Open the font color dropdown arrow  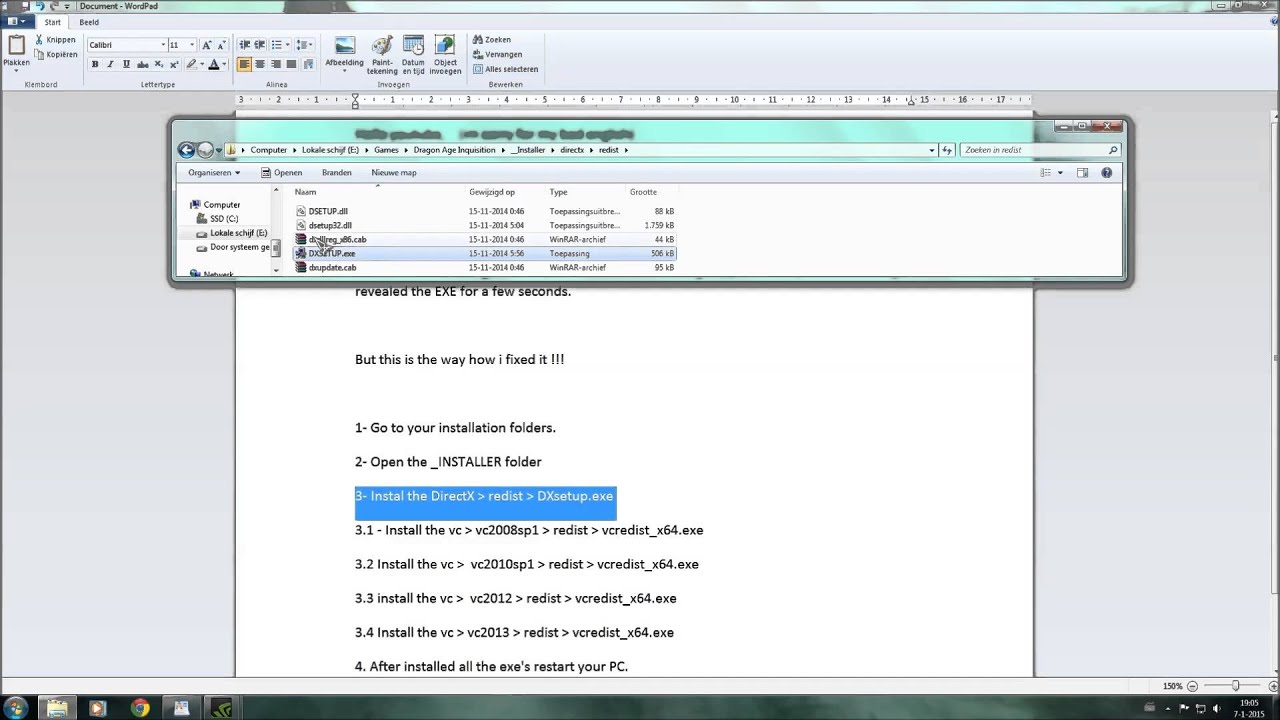(224, 64)
